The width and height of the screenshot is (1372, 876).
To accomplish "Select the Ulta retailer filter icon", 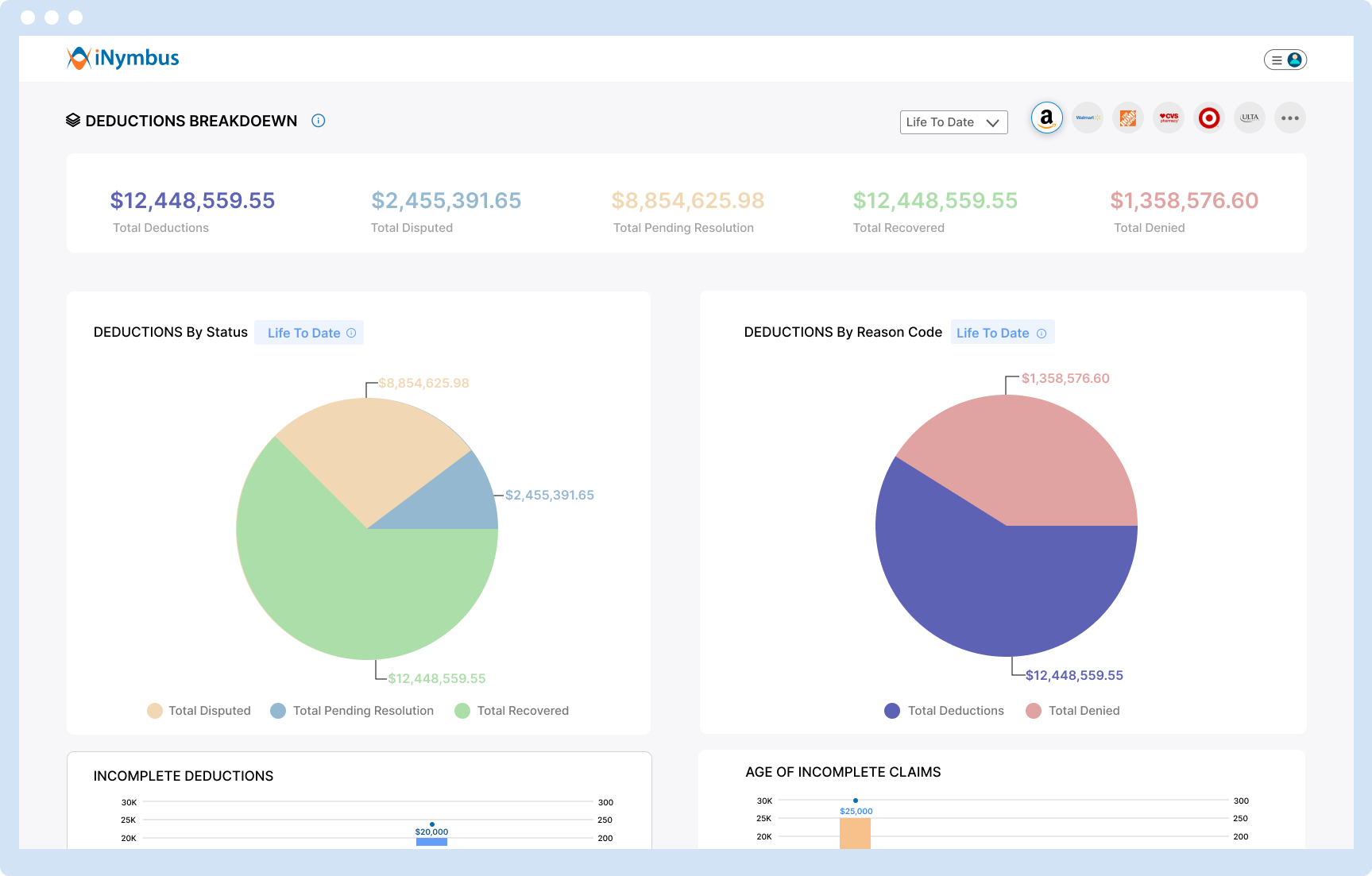I will 1250,117.
